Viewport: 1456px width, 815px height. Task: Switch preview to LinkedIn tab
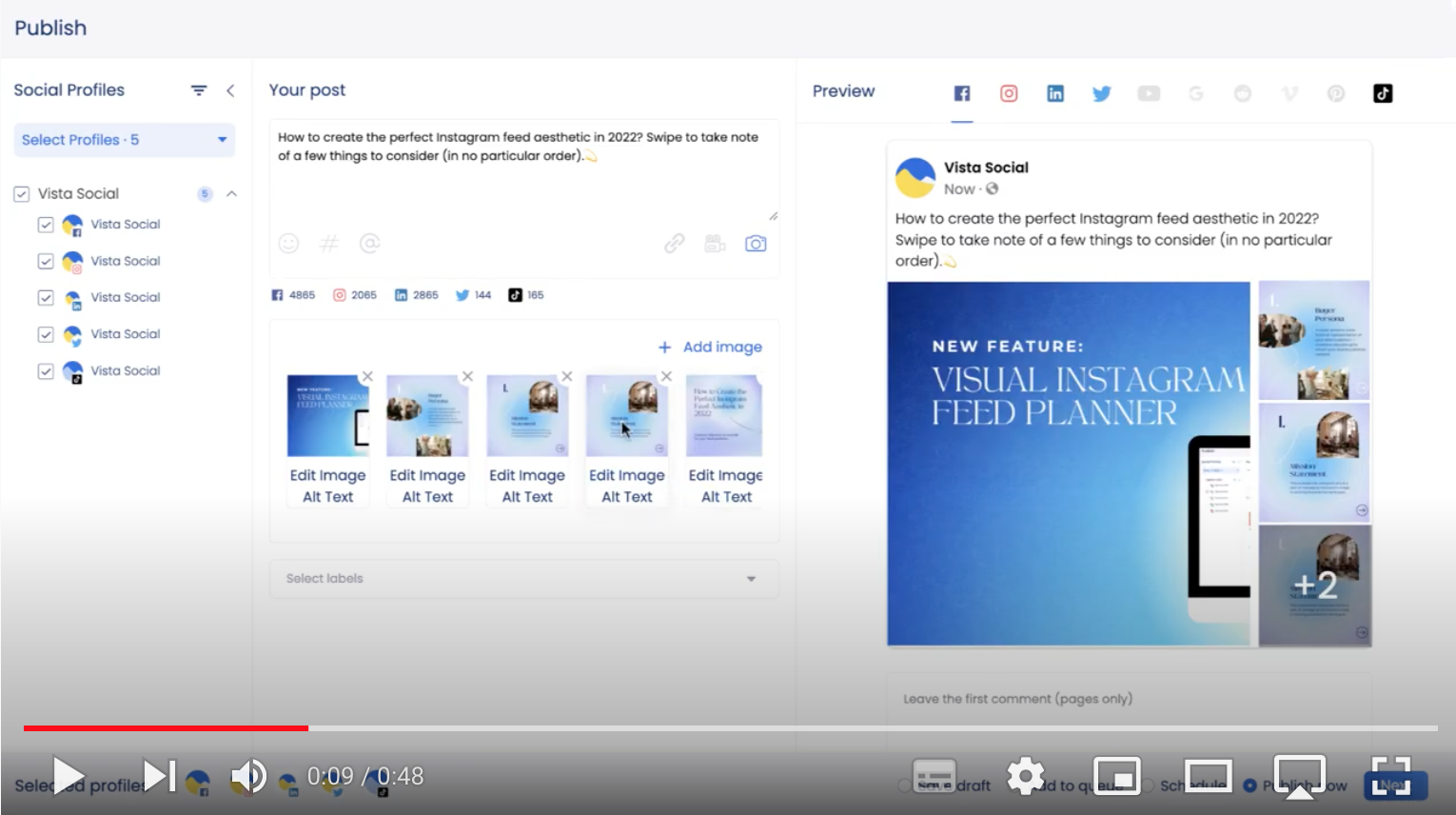[x=1055, y=93]
